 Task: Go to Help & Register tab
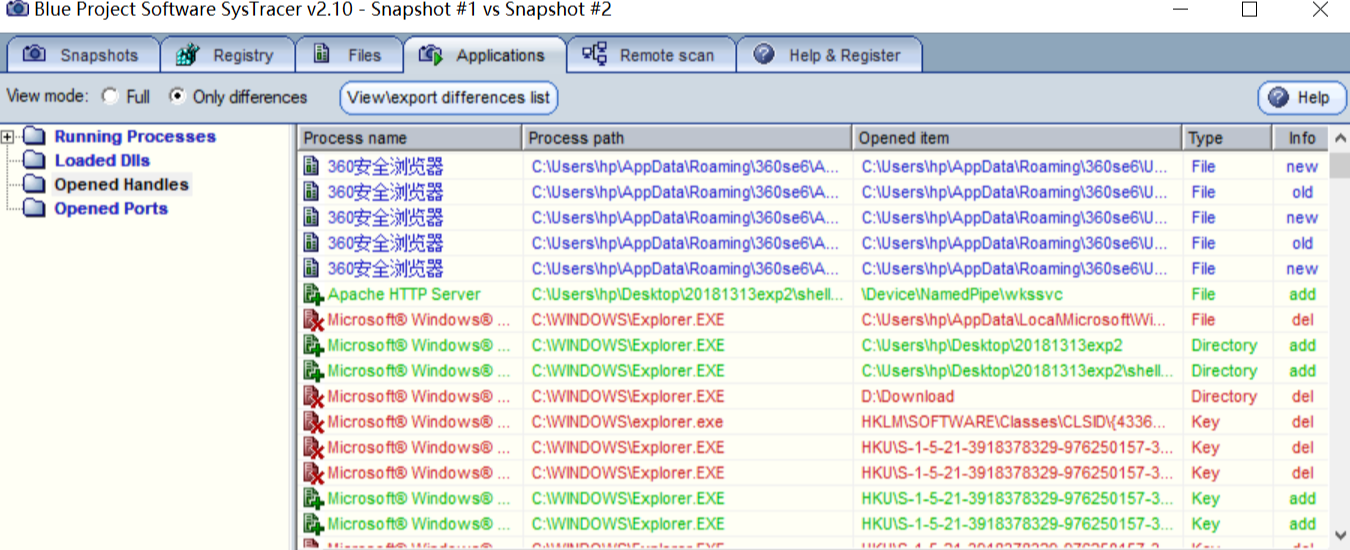click(x=829, y=55)
